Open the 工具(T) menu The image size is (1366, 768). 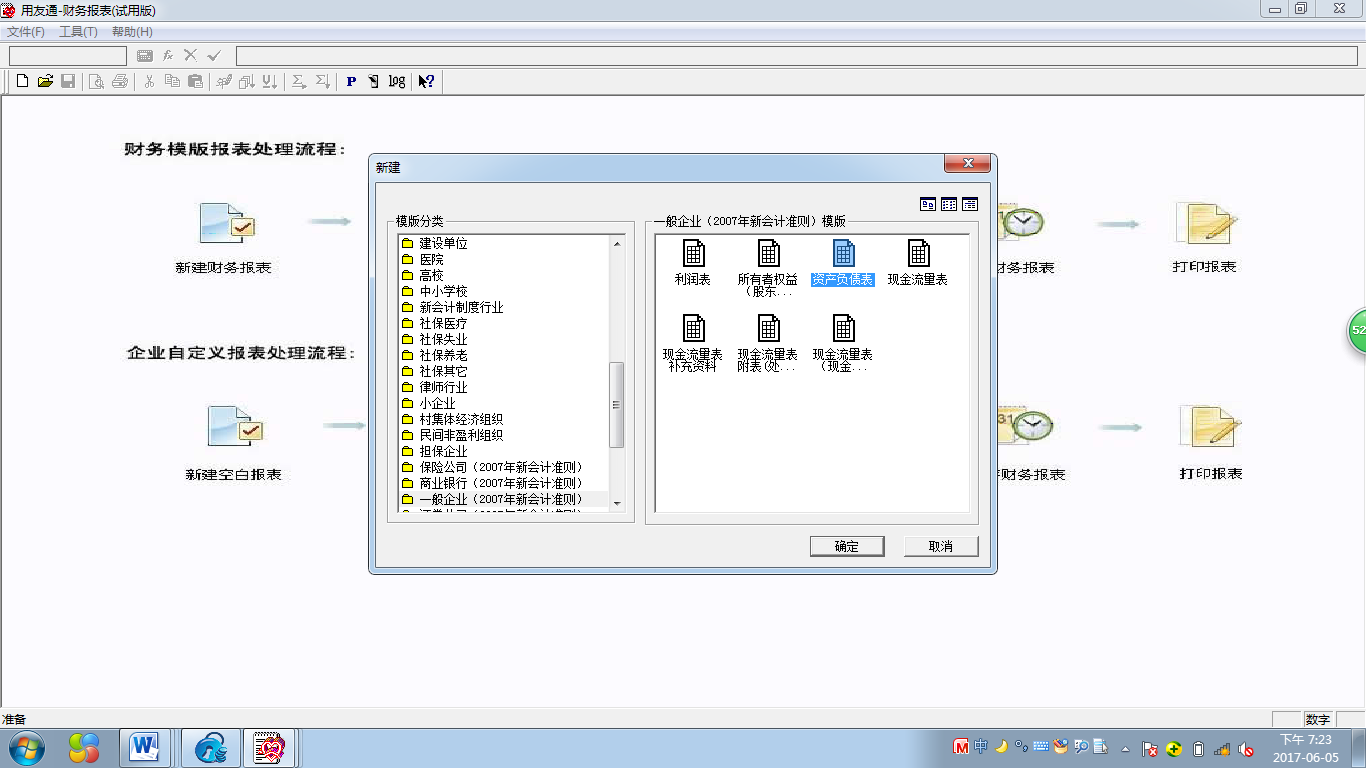79,32
